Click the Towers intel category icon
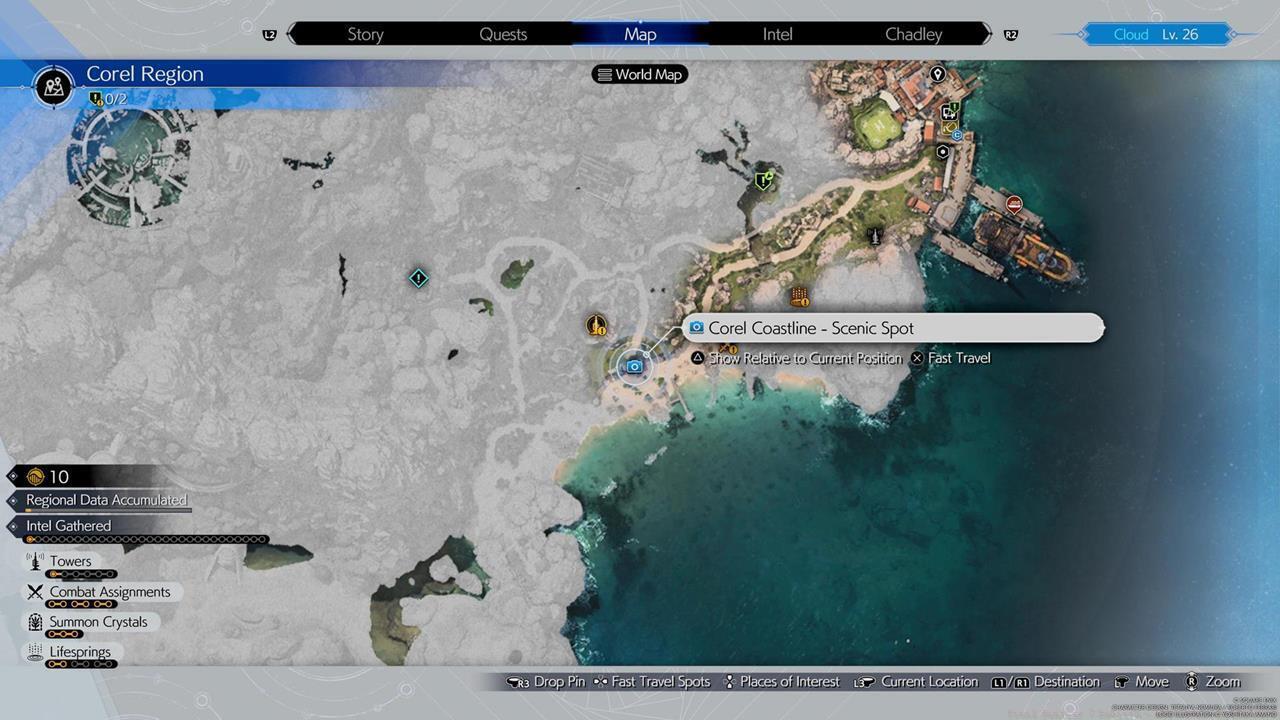The image size is (1280, 720). coord(34,561)
